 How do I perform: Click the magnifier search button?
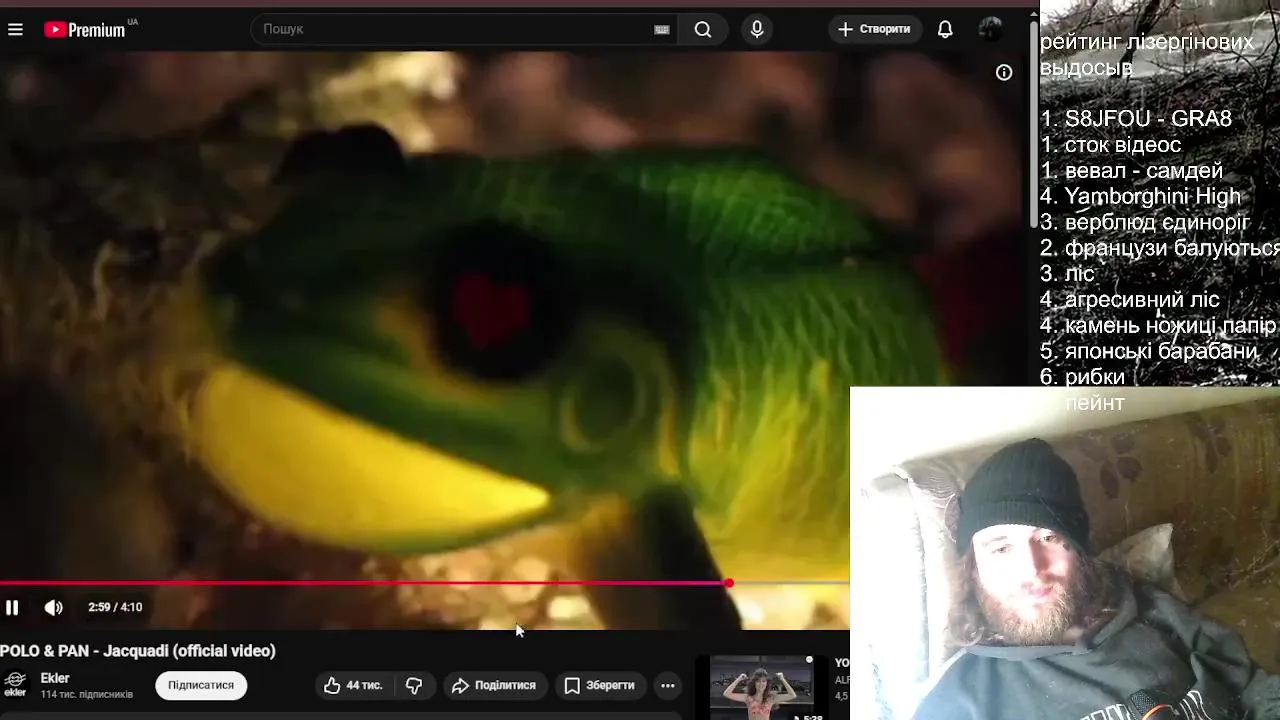(703, 29)
